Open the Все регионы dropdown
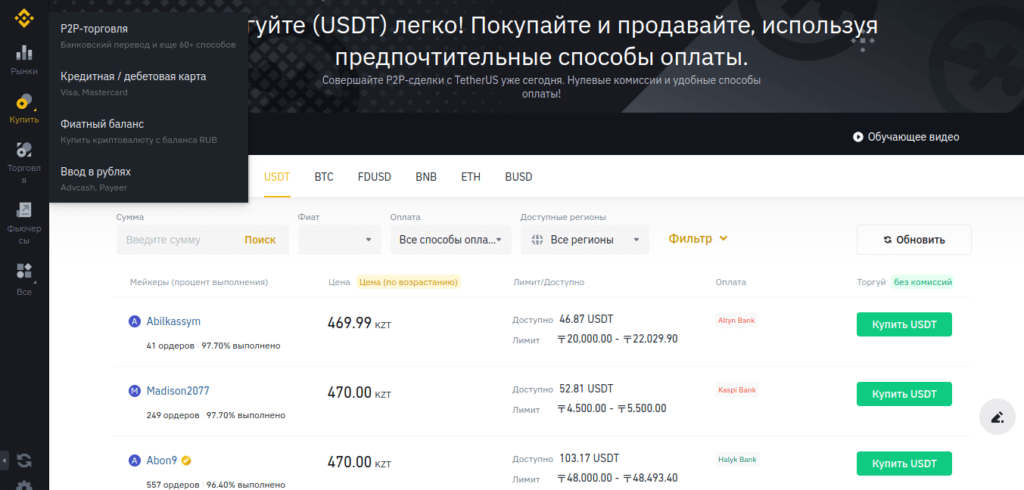This screenshot has height=490, width=1024. [x=584, y=240]
